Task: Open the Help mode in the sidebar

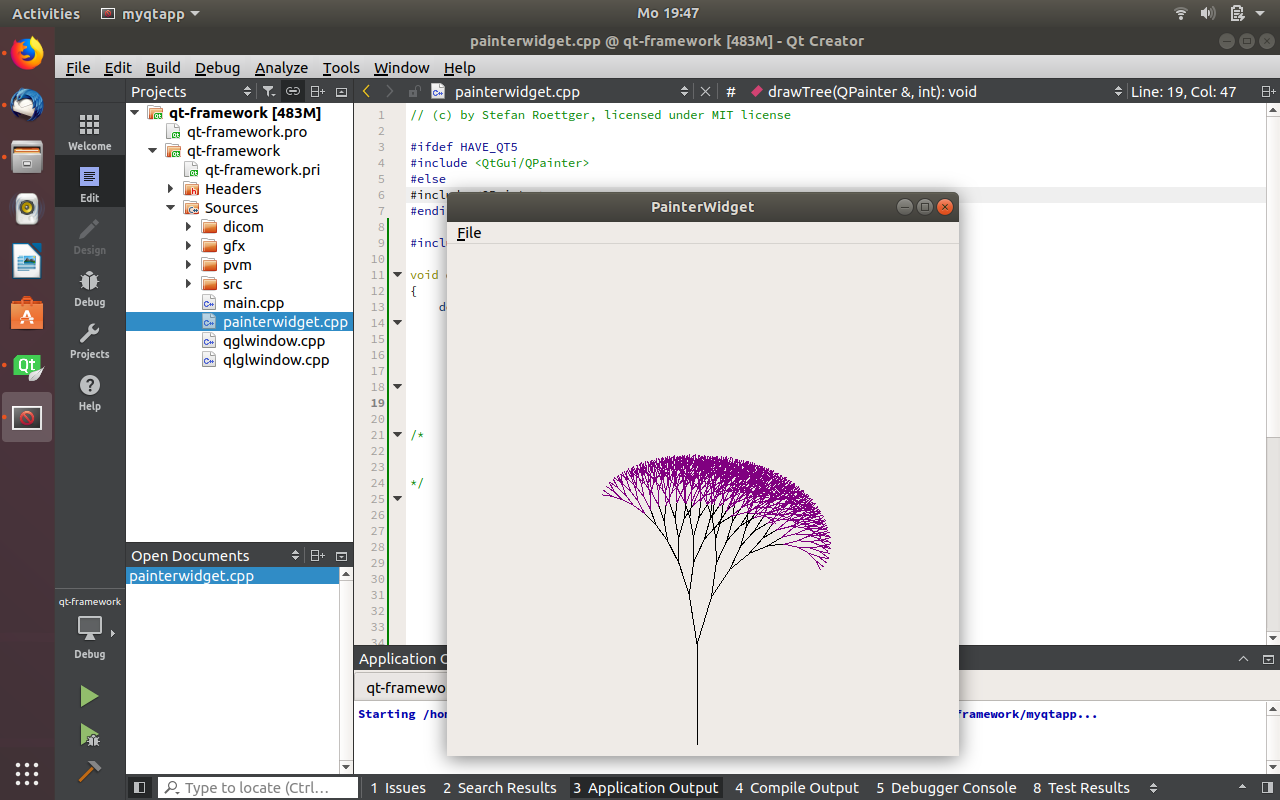Action: click(89, 392)
